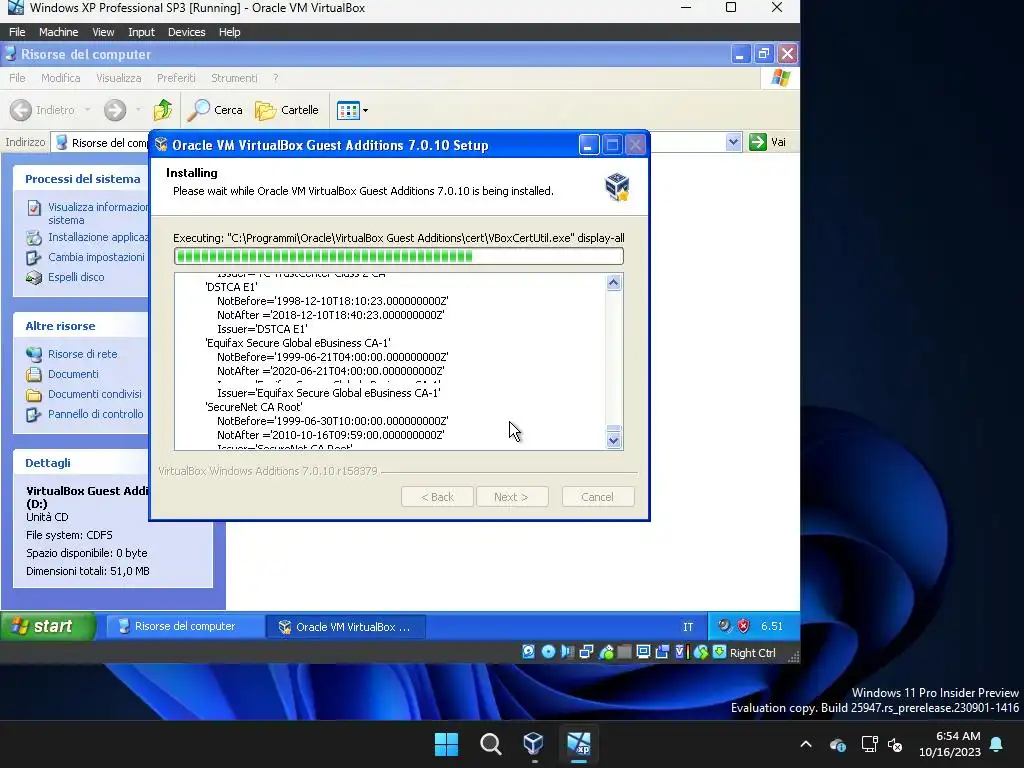This screenshot has width=1024, height=768.
Task: Click the Vai go button
Action: click(768, 142)
